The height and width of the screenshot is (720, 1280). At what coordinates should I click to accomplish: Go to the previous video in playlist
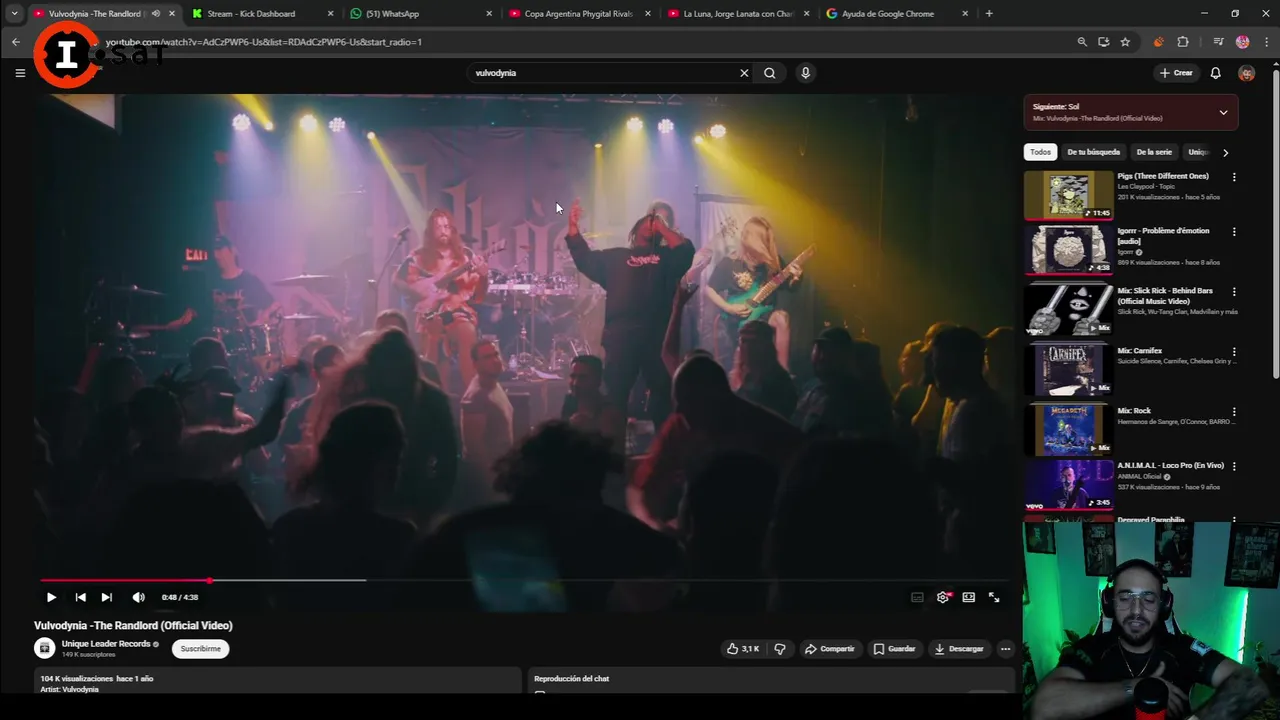(x=80, y=597)
